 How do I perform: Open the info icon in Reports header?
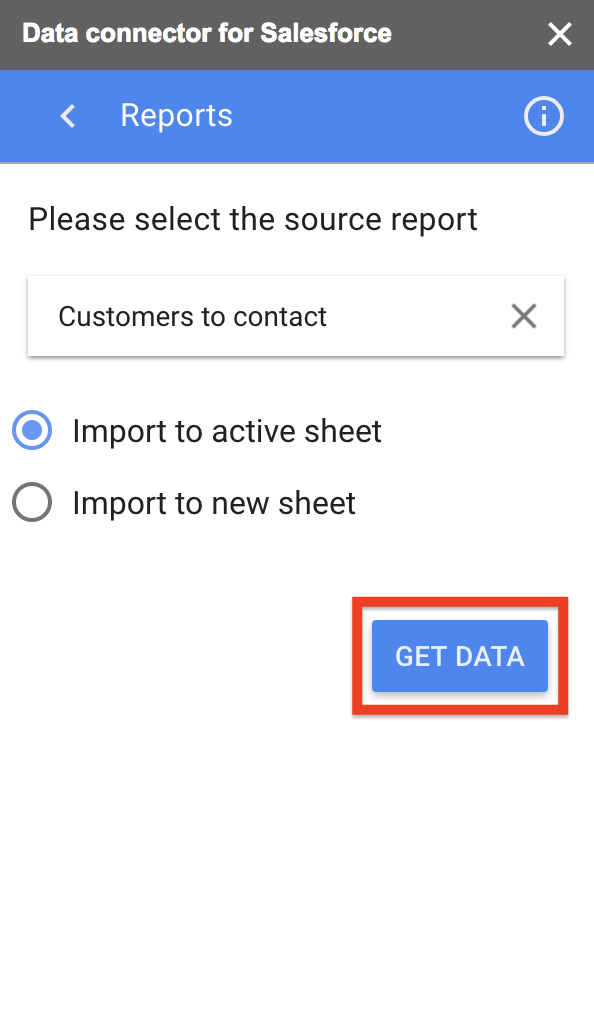543,117
